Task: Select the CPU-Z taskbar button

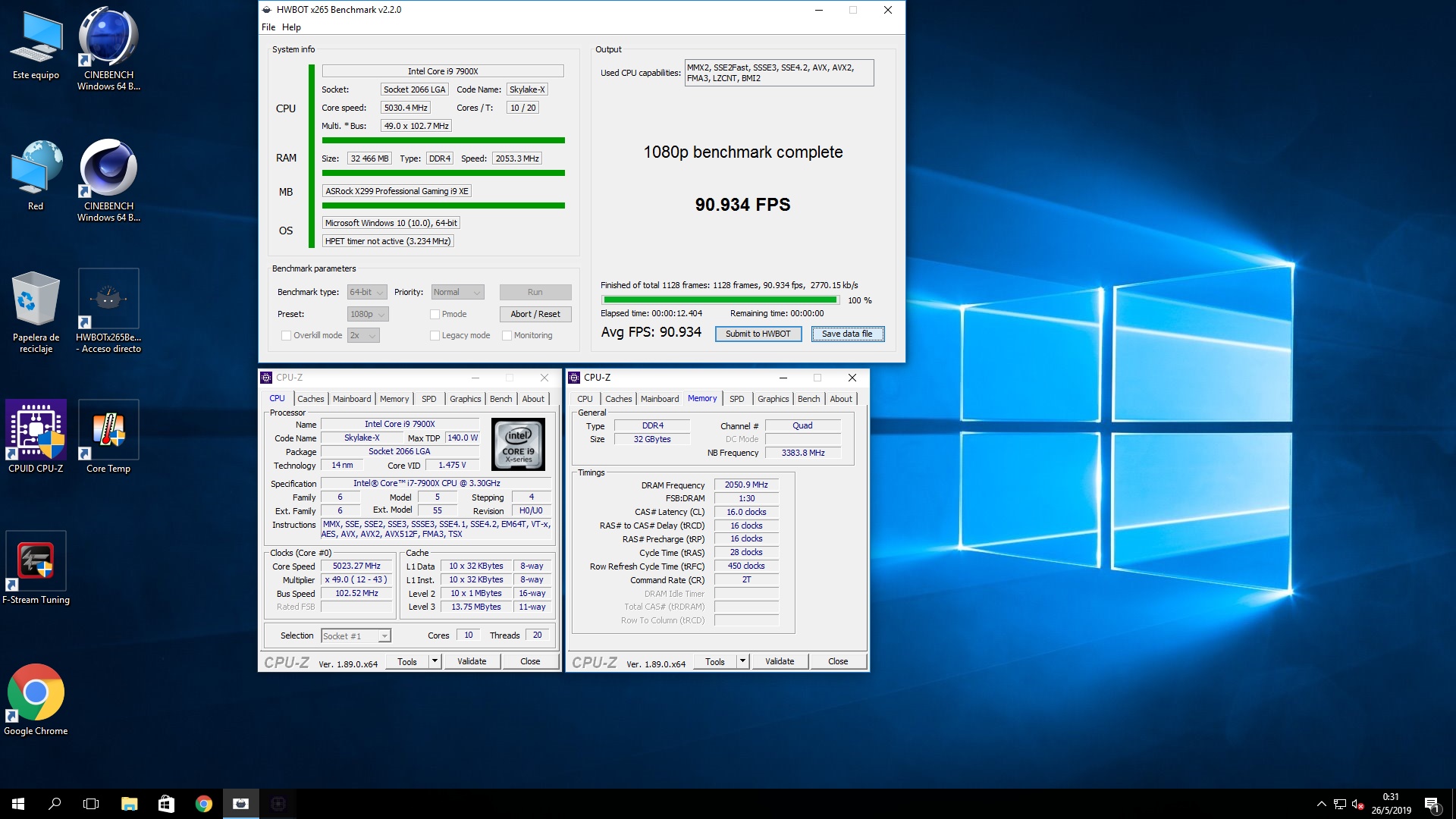Action: coord(278,804)
